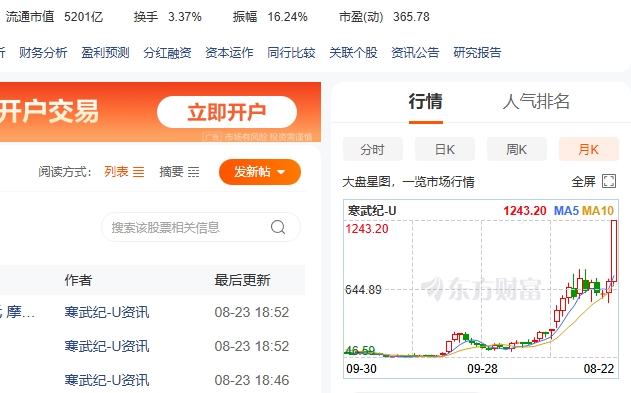Select the list view icon 列表
Screen dimensions: 631x393
tap(138, 172)
